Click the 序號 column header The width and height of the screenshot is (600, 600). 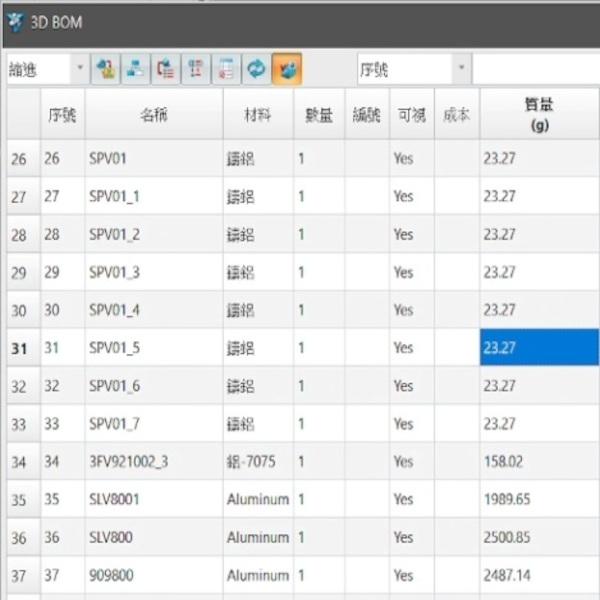click(x=62, y=114)
